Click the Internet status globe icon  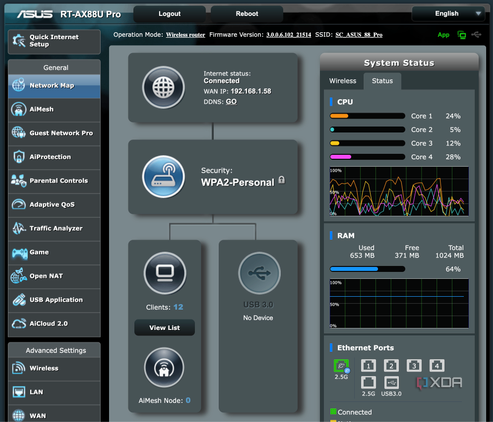click(163, 87)
